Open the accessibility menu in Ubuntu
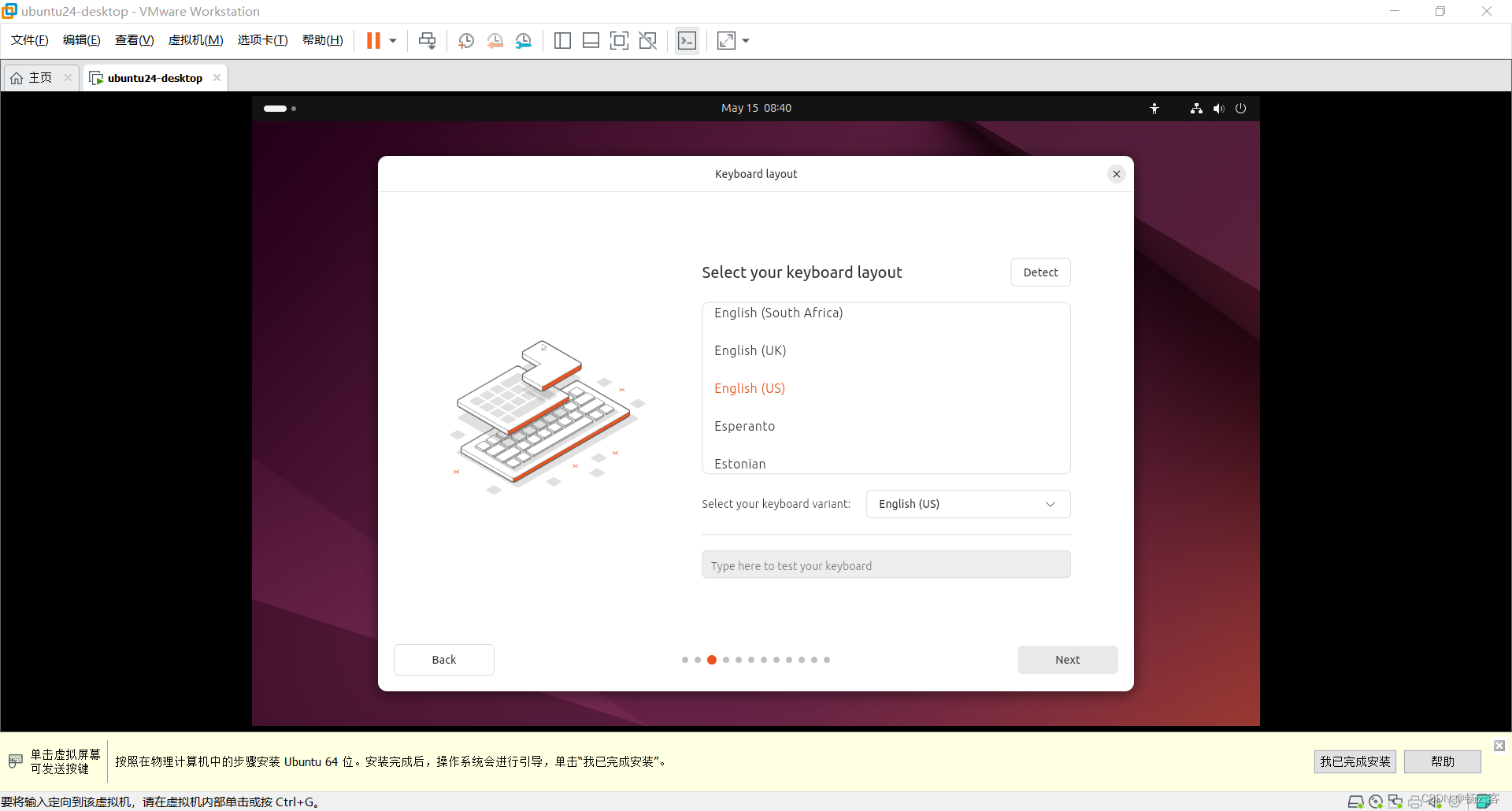 1154,108
